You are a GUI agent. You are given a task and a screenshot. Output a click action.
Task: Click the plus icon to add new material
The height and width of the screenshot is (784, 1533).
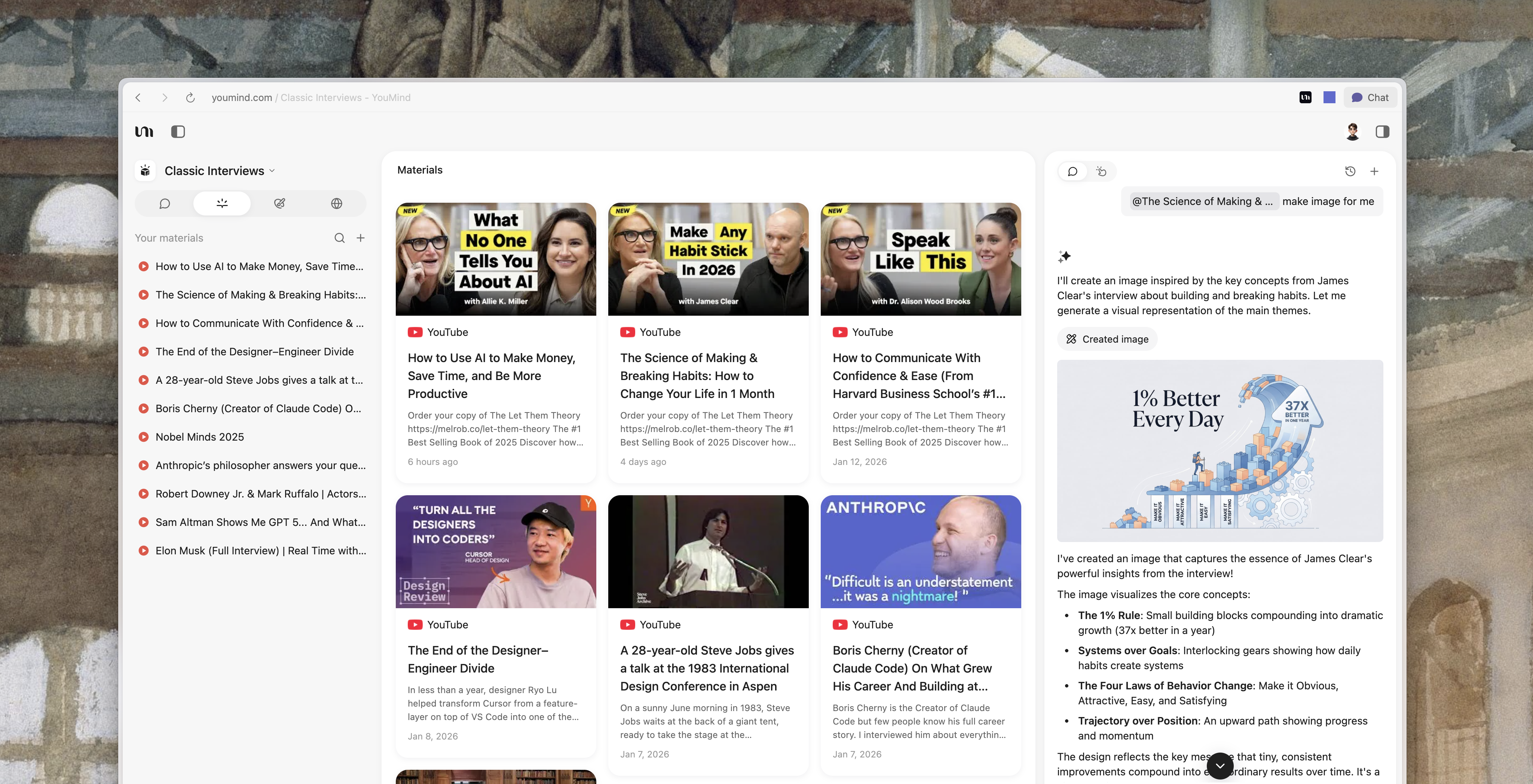click(x=361, y=238)
